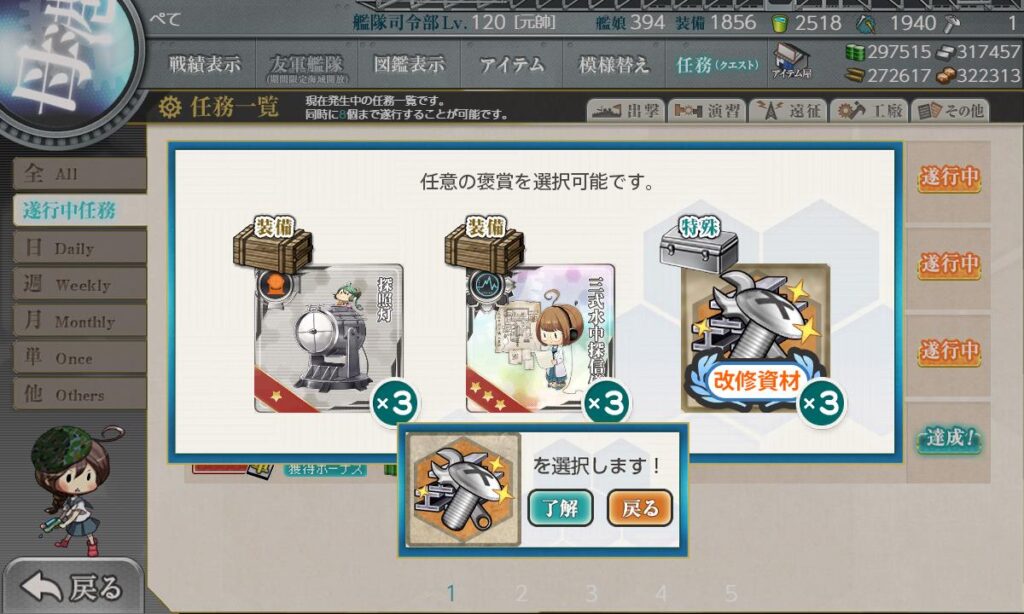
Task: Open the 出撃 sortie quest filter
Action: pos(626,111)
